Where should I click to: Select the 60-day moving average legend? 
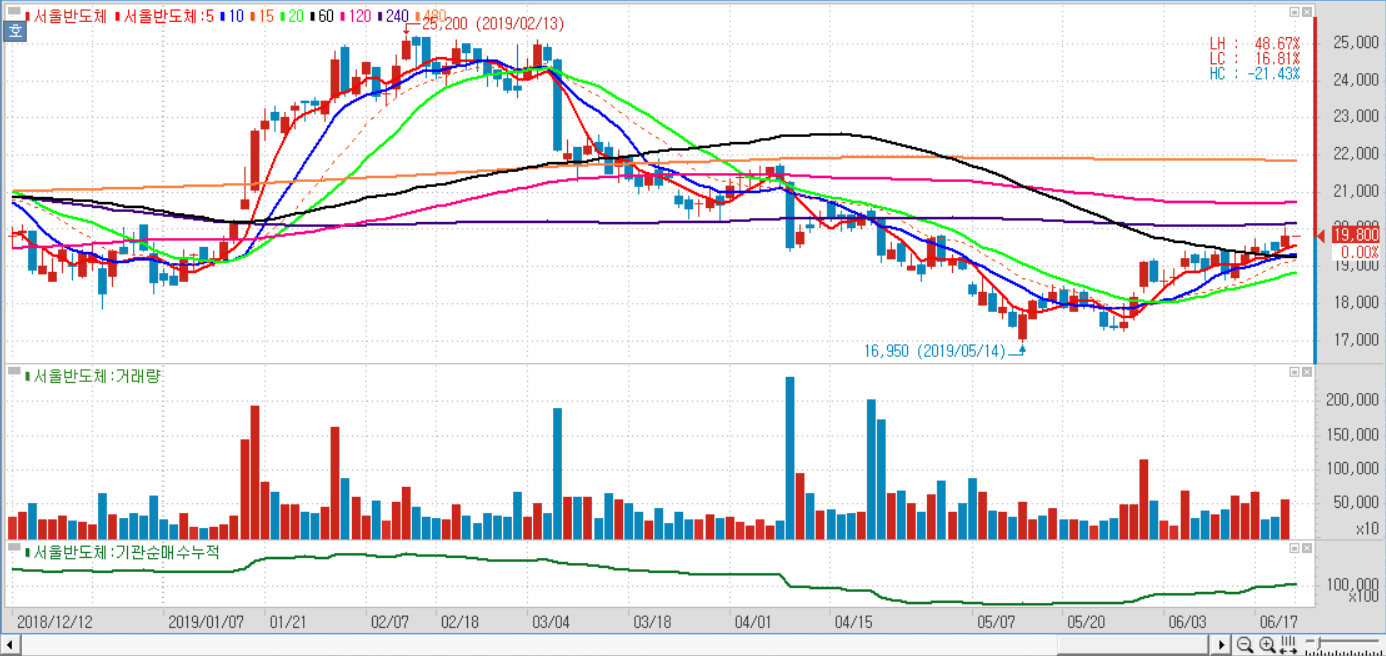click(321, 16)
